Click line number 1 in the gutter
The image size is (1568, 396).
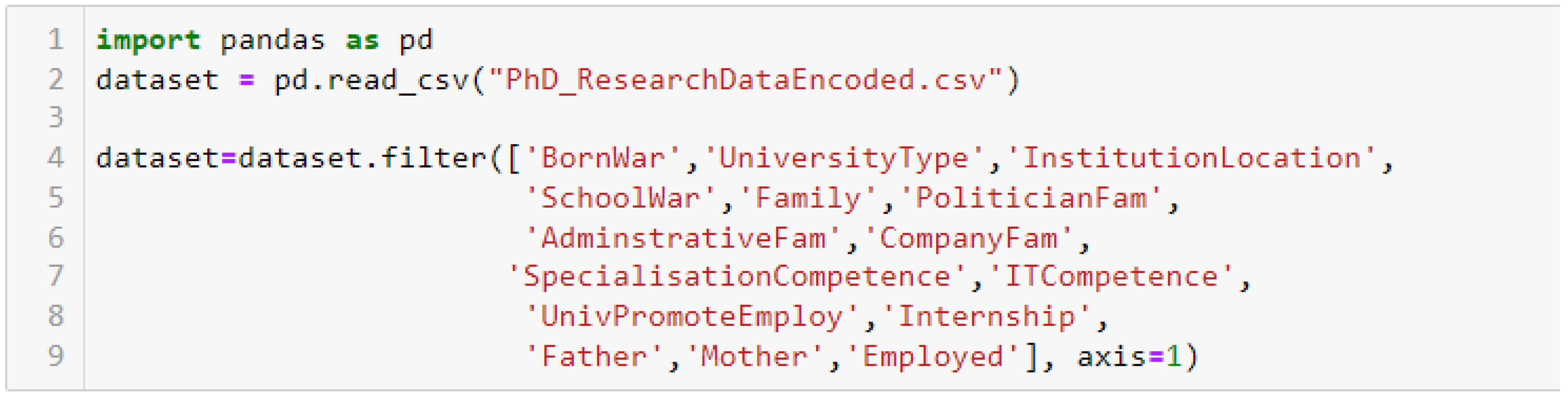pyautogui.click(x=55, y=40)
